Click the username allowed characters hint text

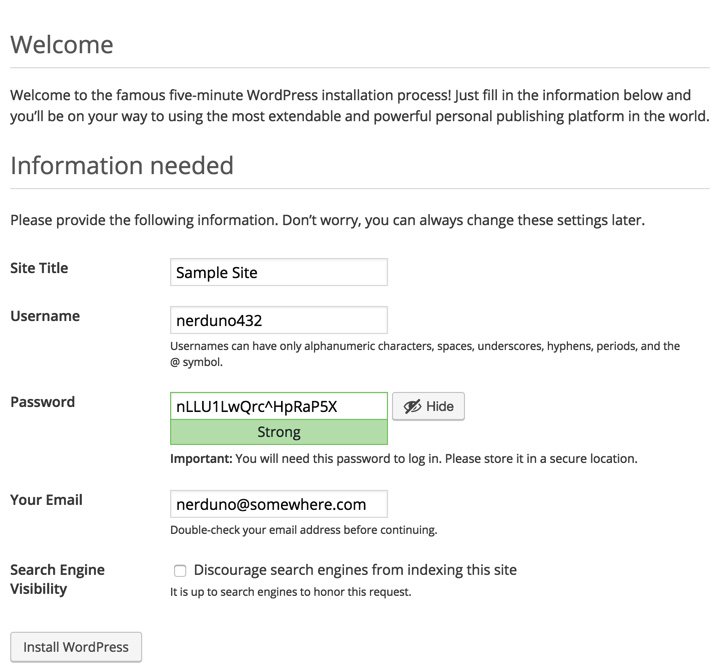pos(425,354)
